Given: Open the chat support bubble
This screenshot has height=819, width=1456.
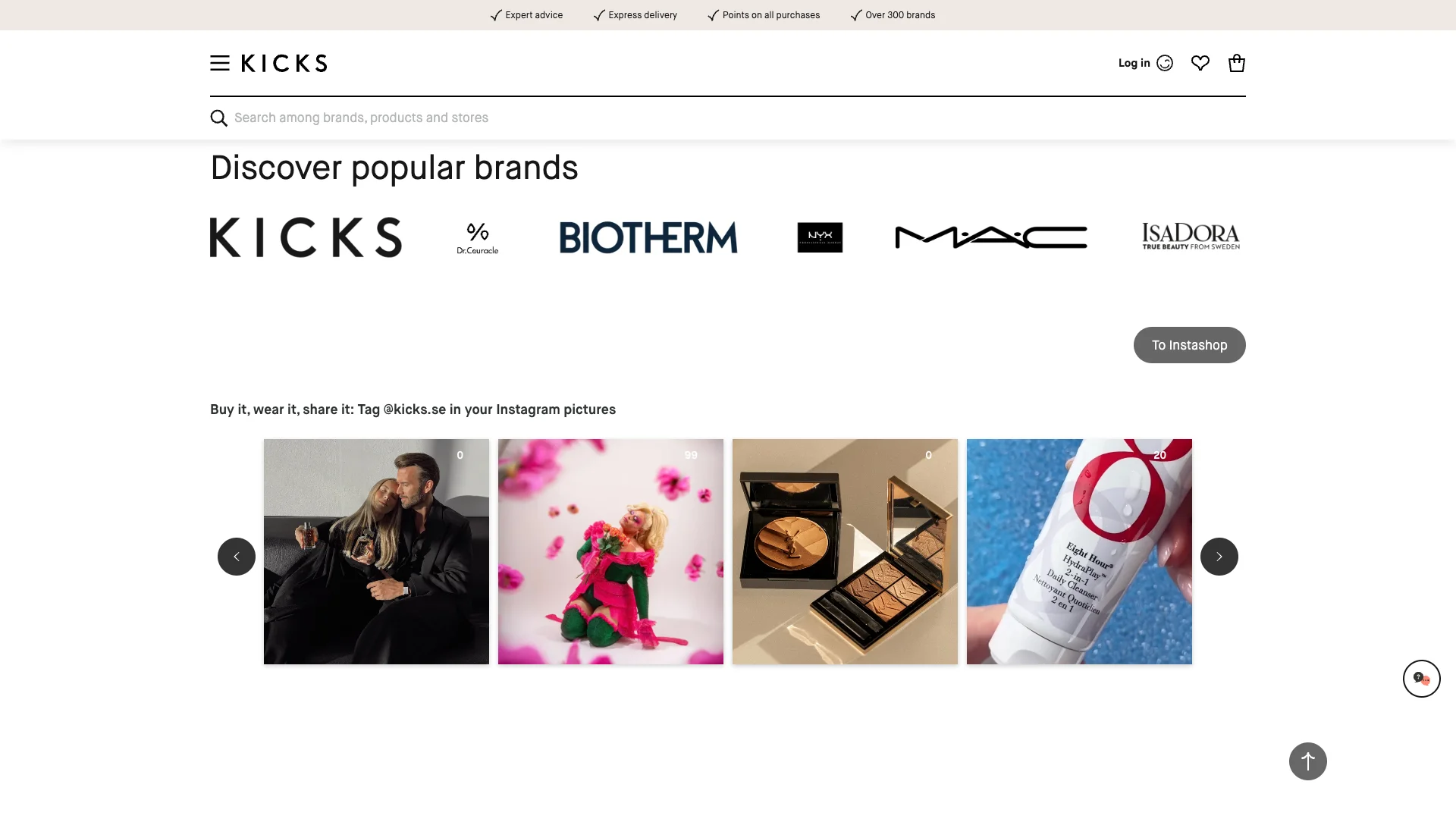Looking at the screenshot, I should coord(1422,679).
